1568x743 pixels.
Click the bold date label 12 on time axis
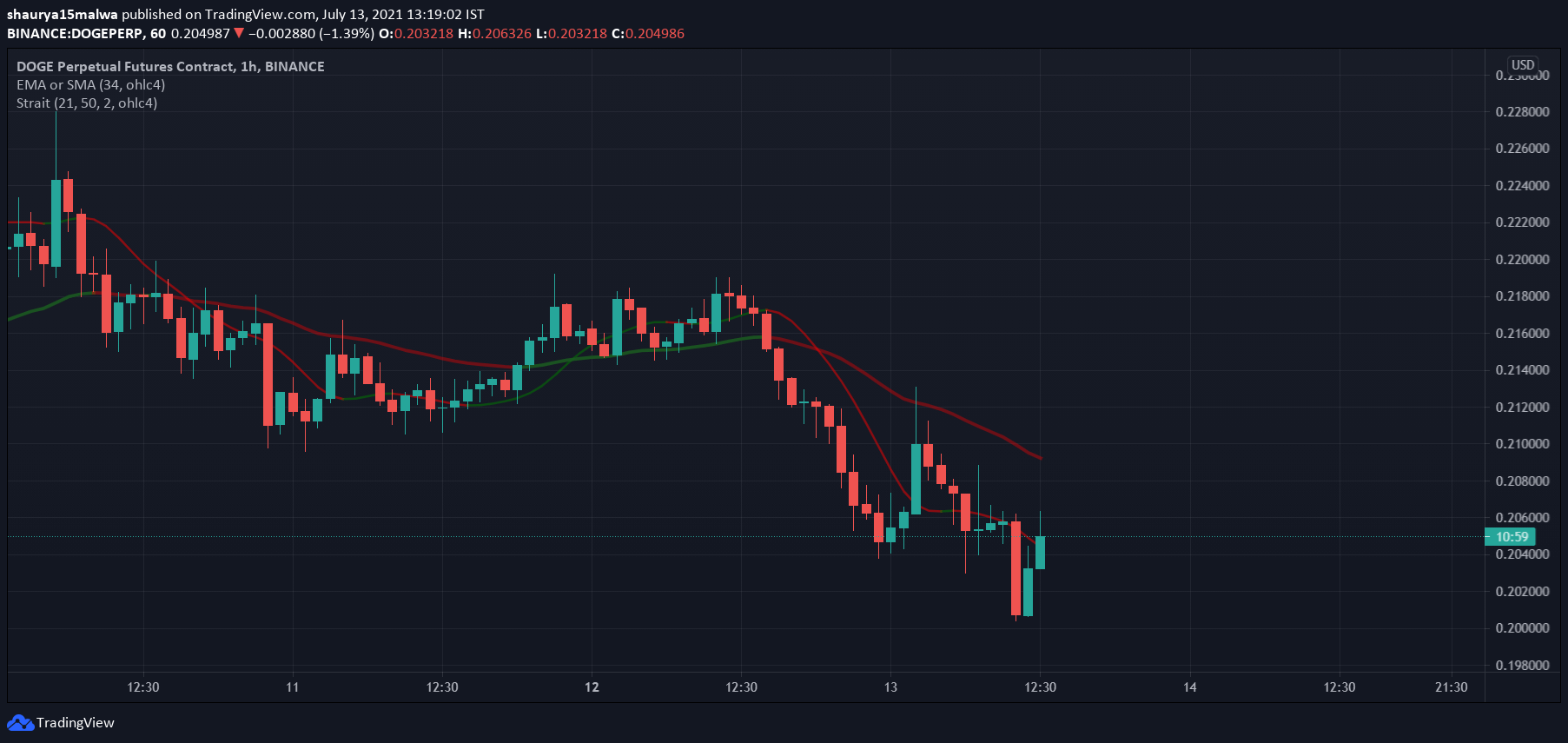[592, 687]
